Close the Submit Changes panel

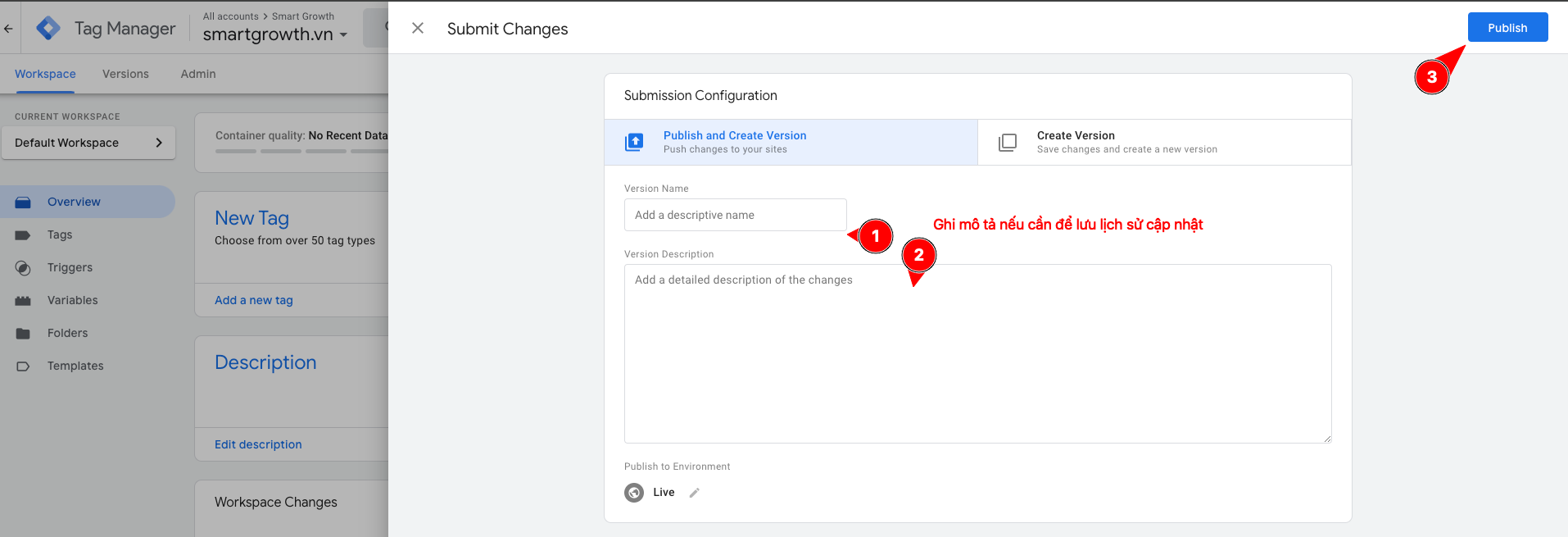tap(418, 29)
